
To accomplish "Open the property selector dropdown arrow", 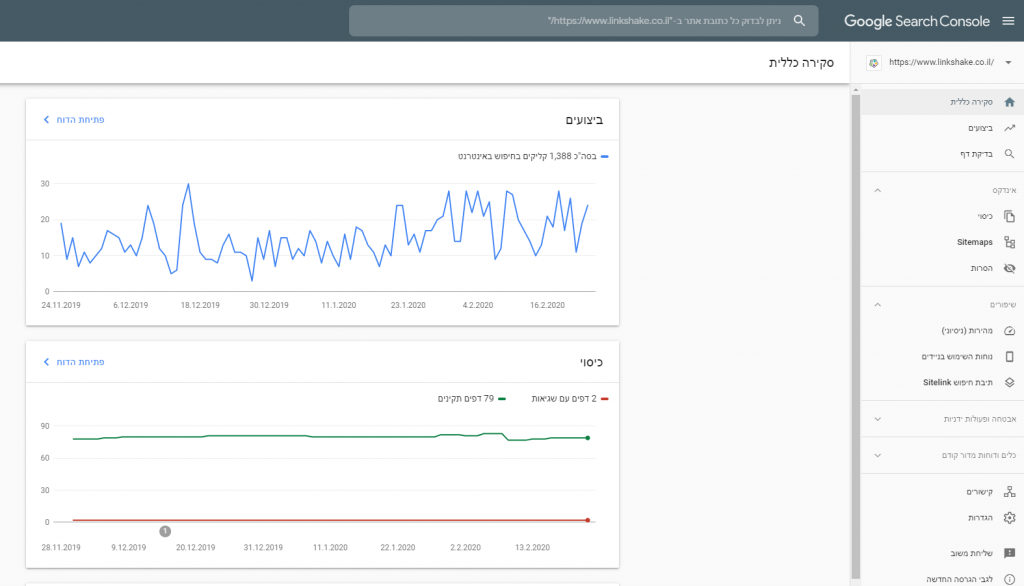I will point(1008,63).
